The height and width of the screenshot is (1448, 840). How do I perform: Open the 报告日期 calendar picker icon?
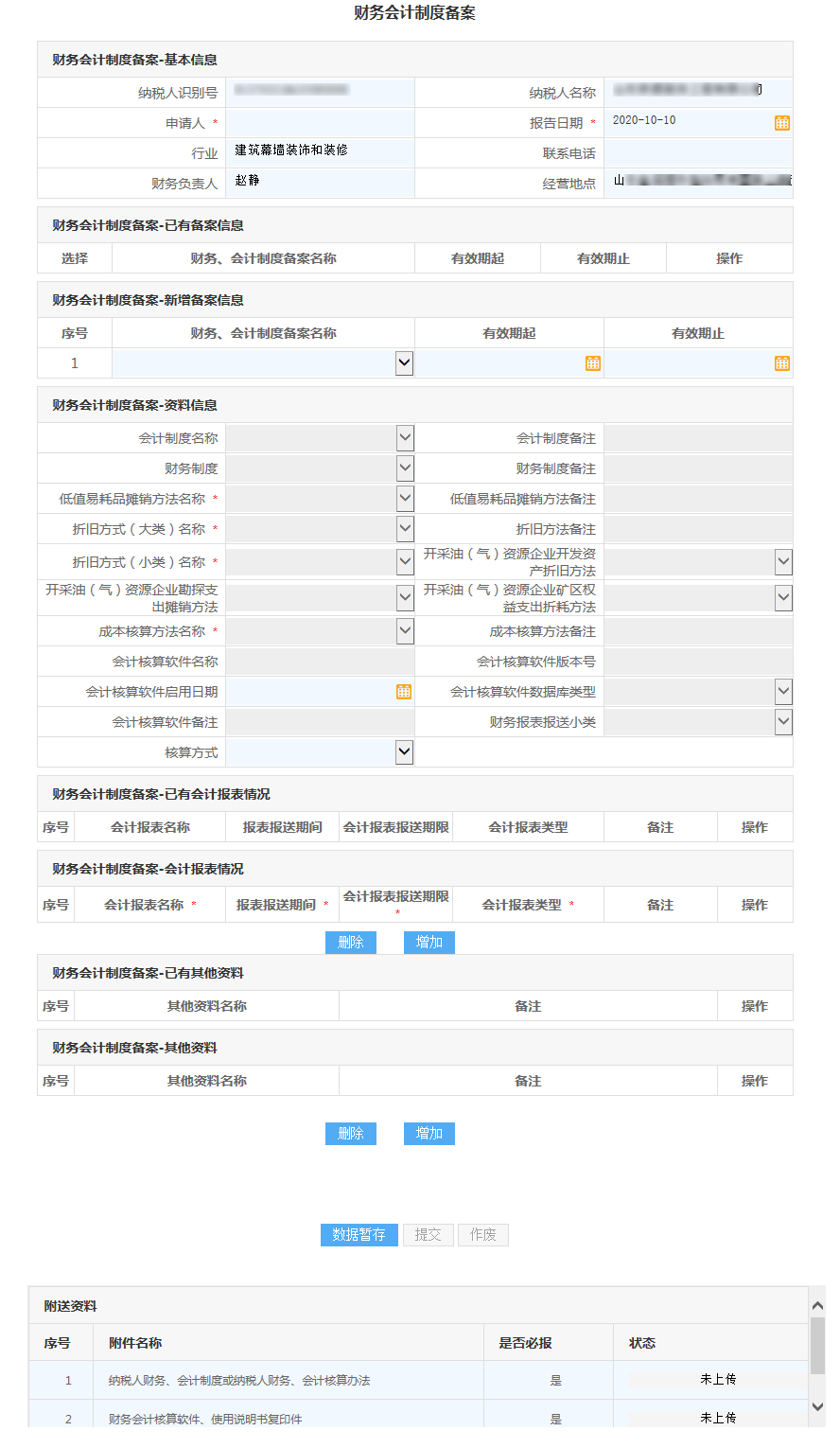pos(782,123)
